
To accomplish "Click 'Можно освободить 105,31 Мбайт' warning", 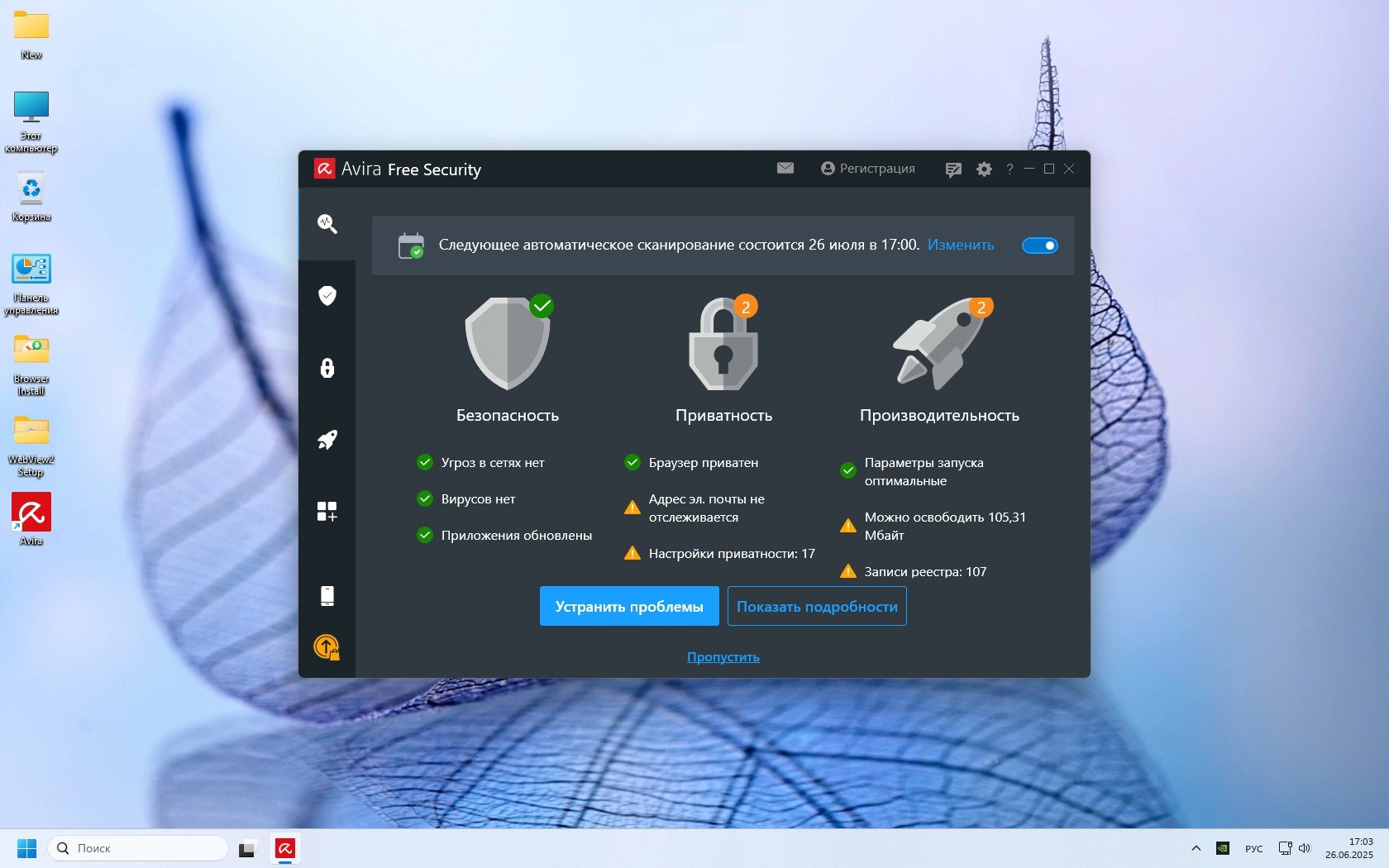I will pyautogui.click(x=933, y=526).
